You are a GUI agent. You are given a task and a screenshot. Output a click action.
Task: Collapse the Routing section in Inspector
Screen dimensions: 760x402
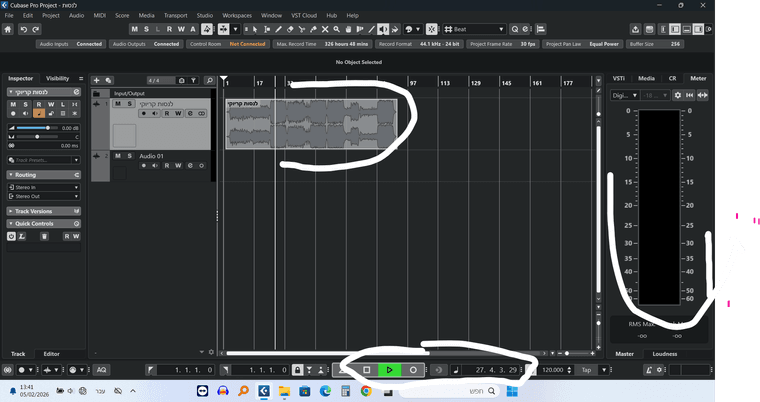tap(30, 174)
